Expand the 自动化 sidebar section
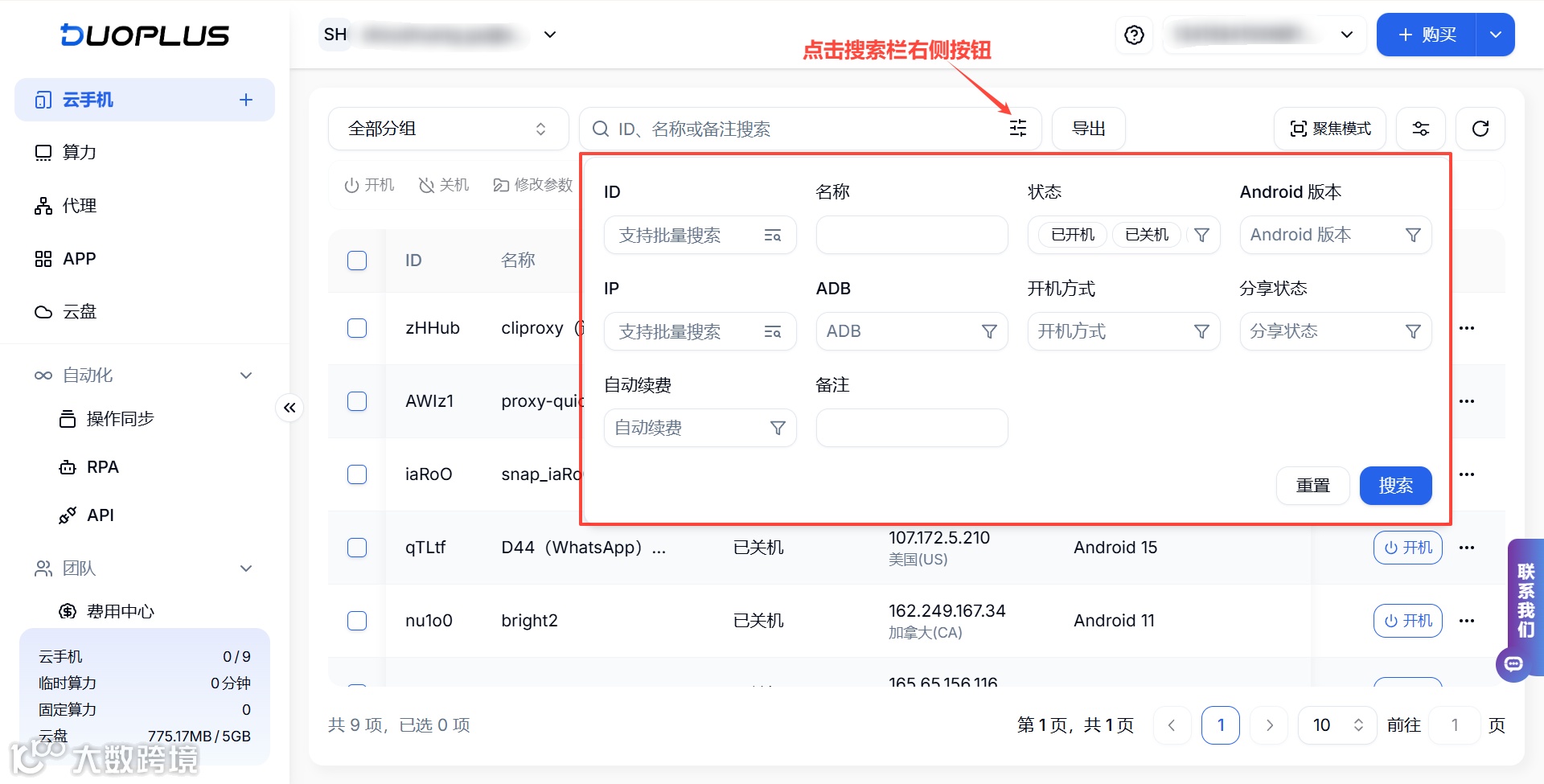 (145, 376)
